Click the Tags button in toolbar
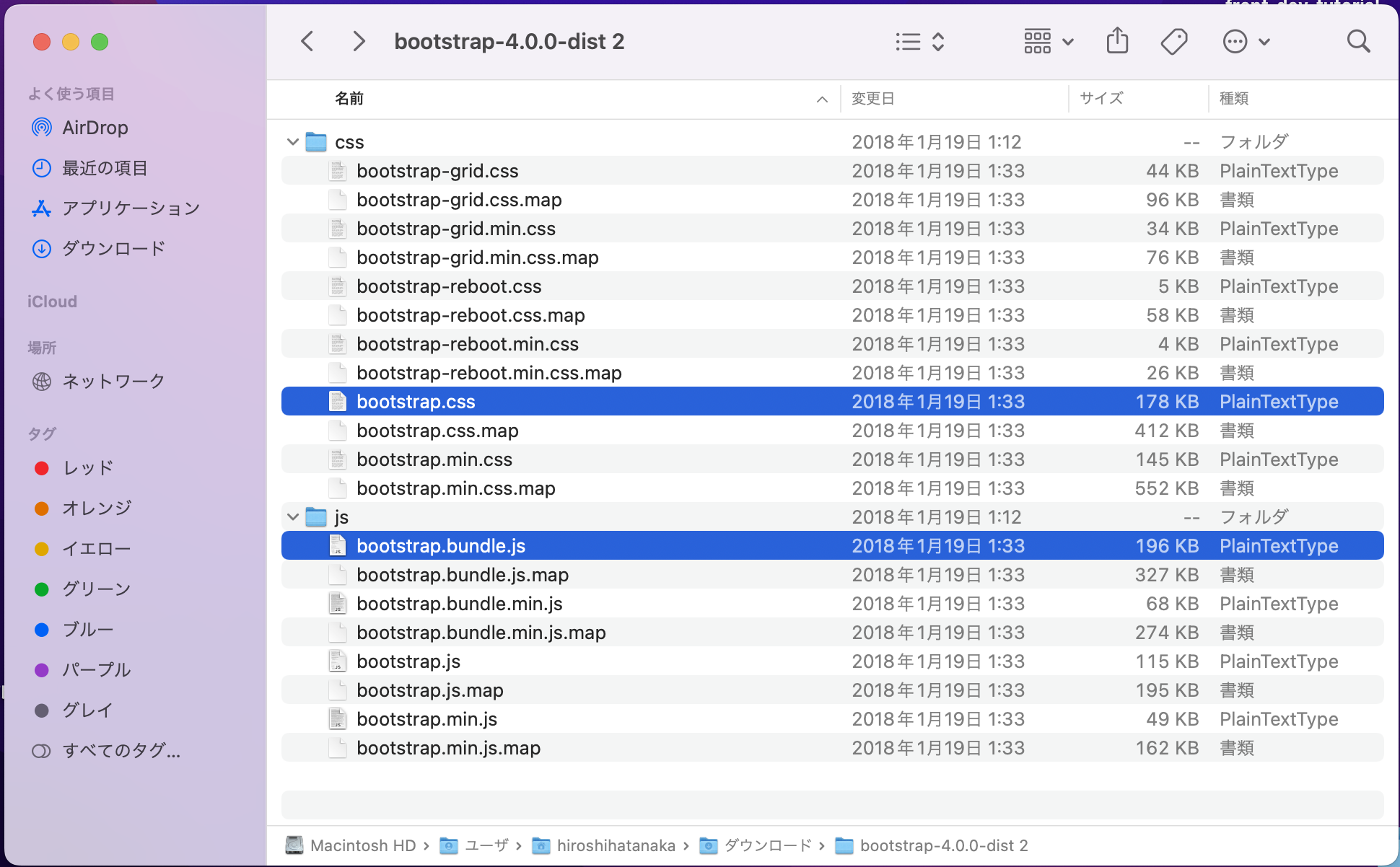 [x=1175, y=41]
